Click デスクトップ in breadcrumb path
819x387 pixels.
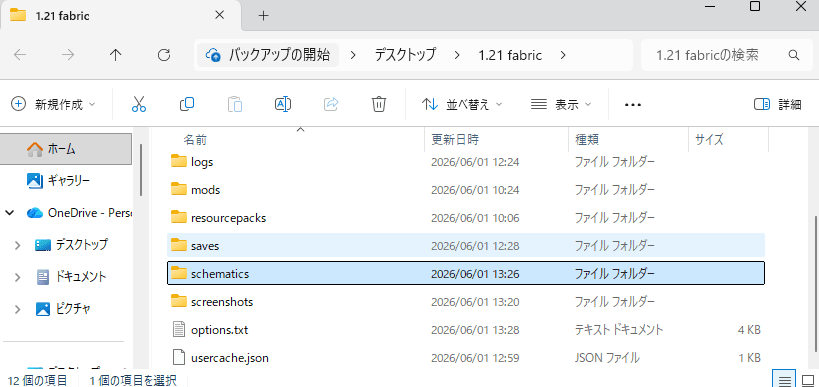coord(405,55)
